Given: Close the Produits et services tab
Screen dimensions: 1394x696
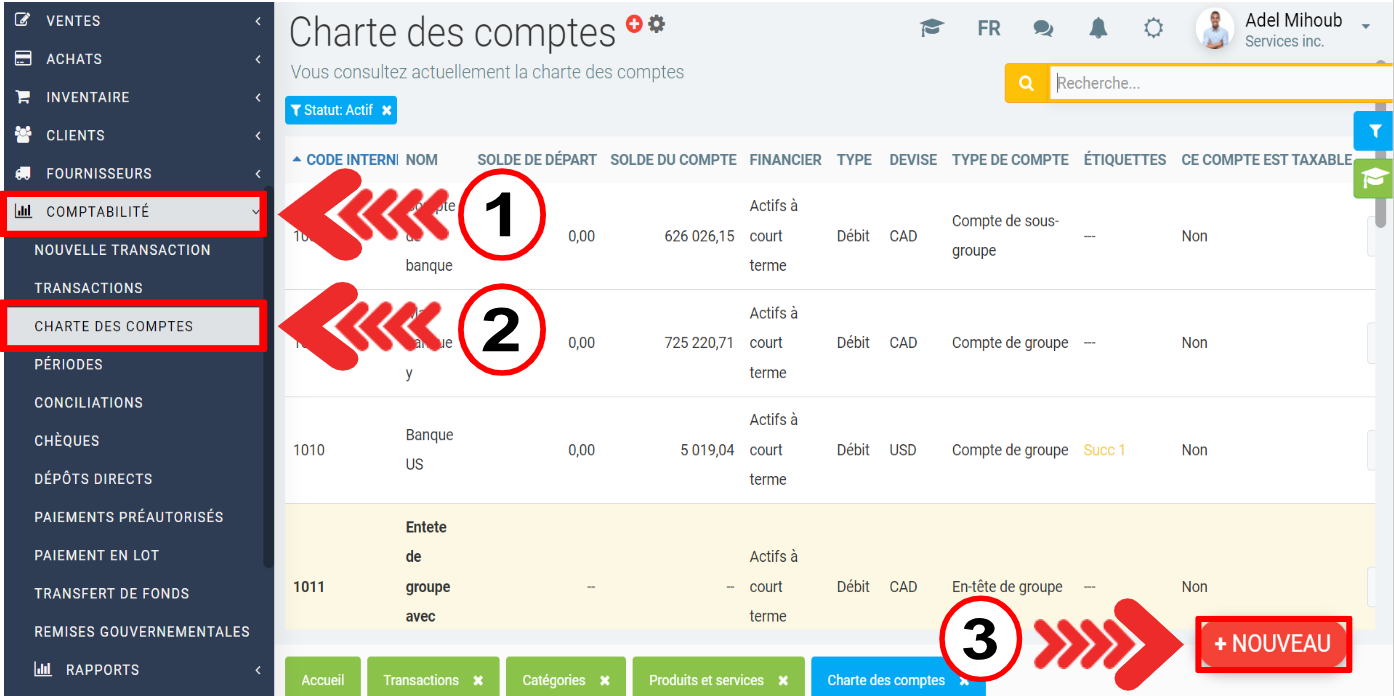Looking at the screenshot, I should [x=783, y=680].
